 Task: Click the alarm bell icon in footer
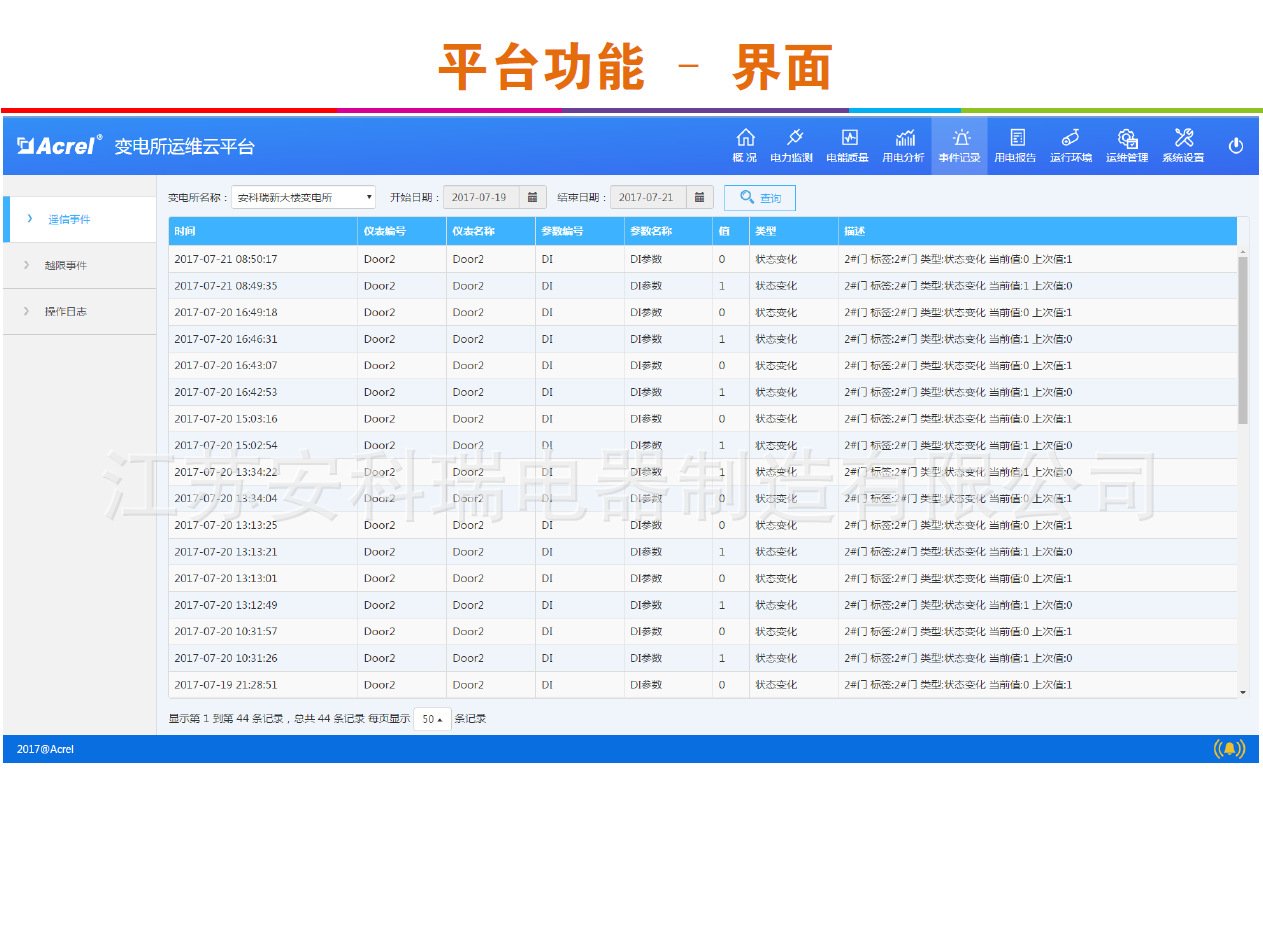[x=1230, y=749]
